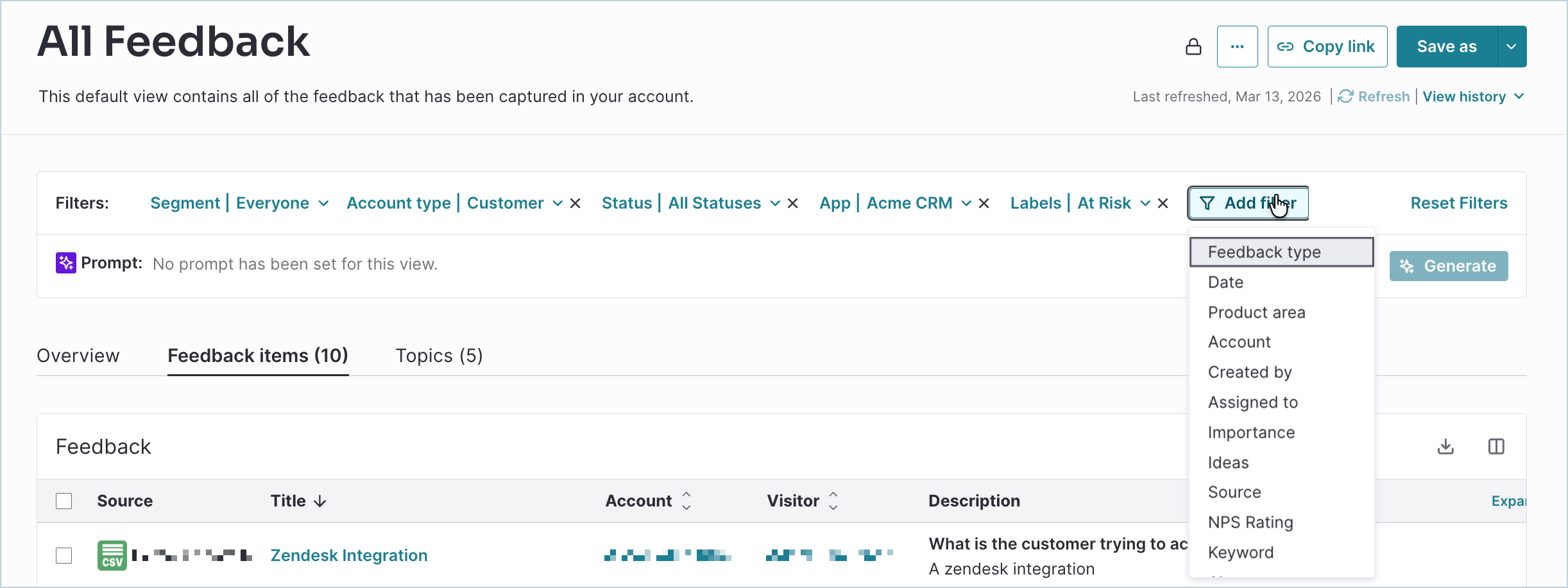Select Account from the filter menu
1568x588 pixels.
click(x=1281, y=342)
